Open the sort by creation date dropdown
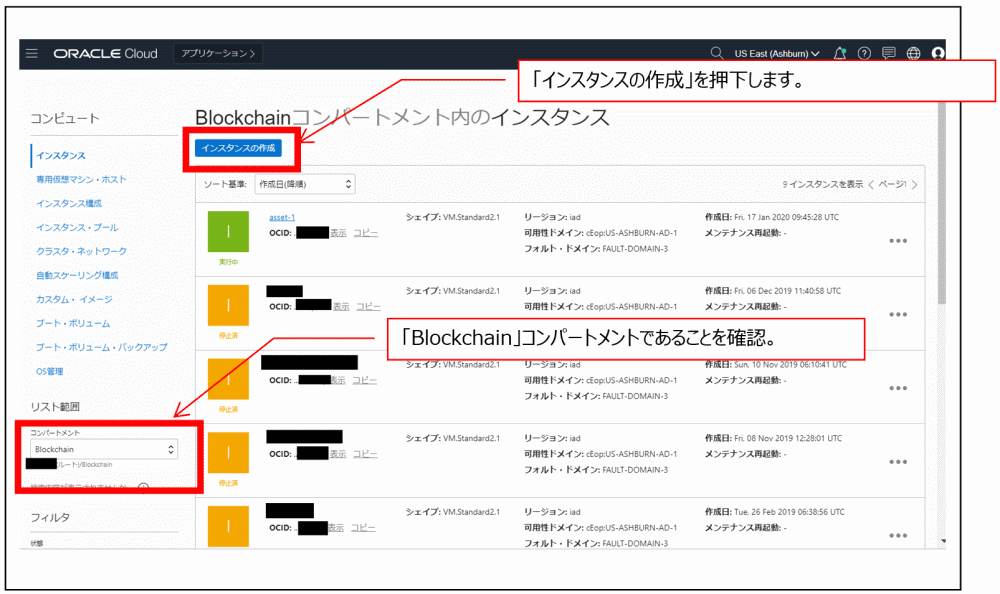The width and height of the screenshot is (1000, 594). point(305,184)
